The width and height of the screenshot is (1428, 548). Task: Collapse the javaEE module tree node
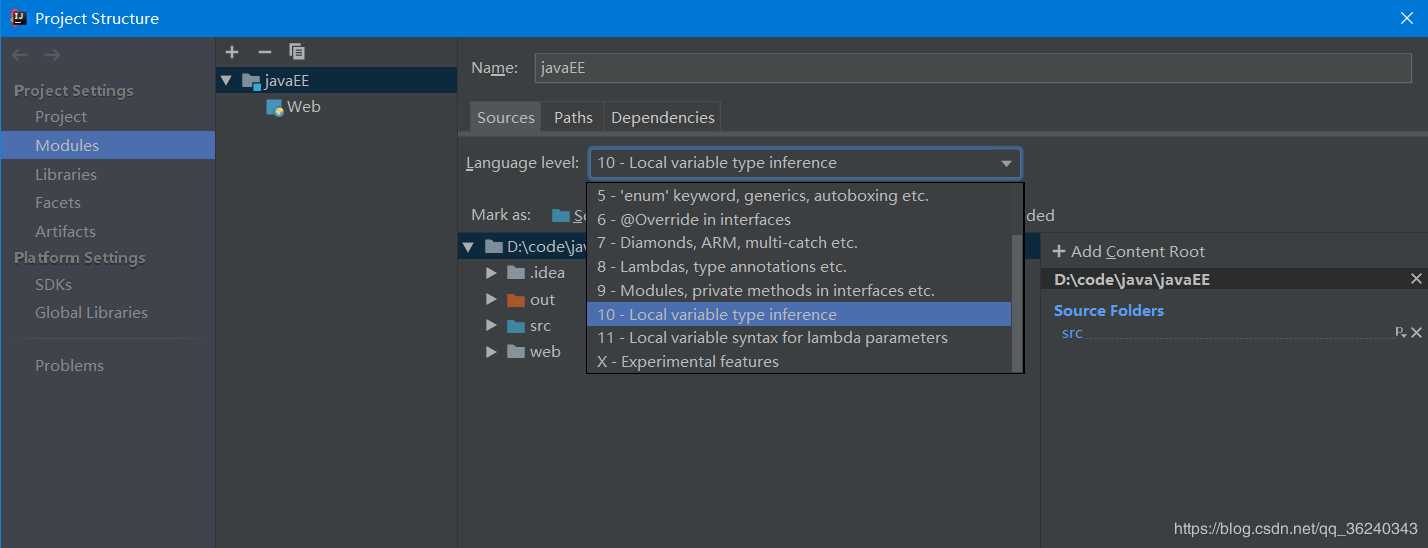tap(226, 80)
